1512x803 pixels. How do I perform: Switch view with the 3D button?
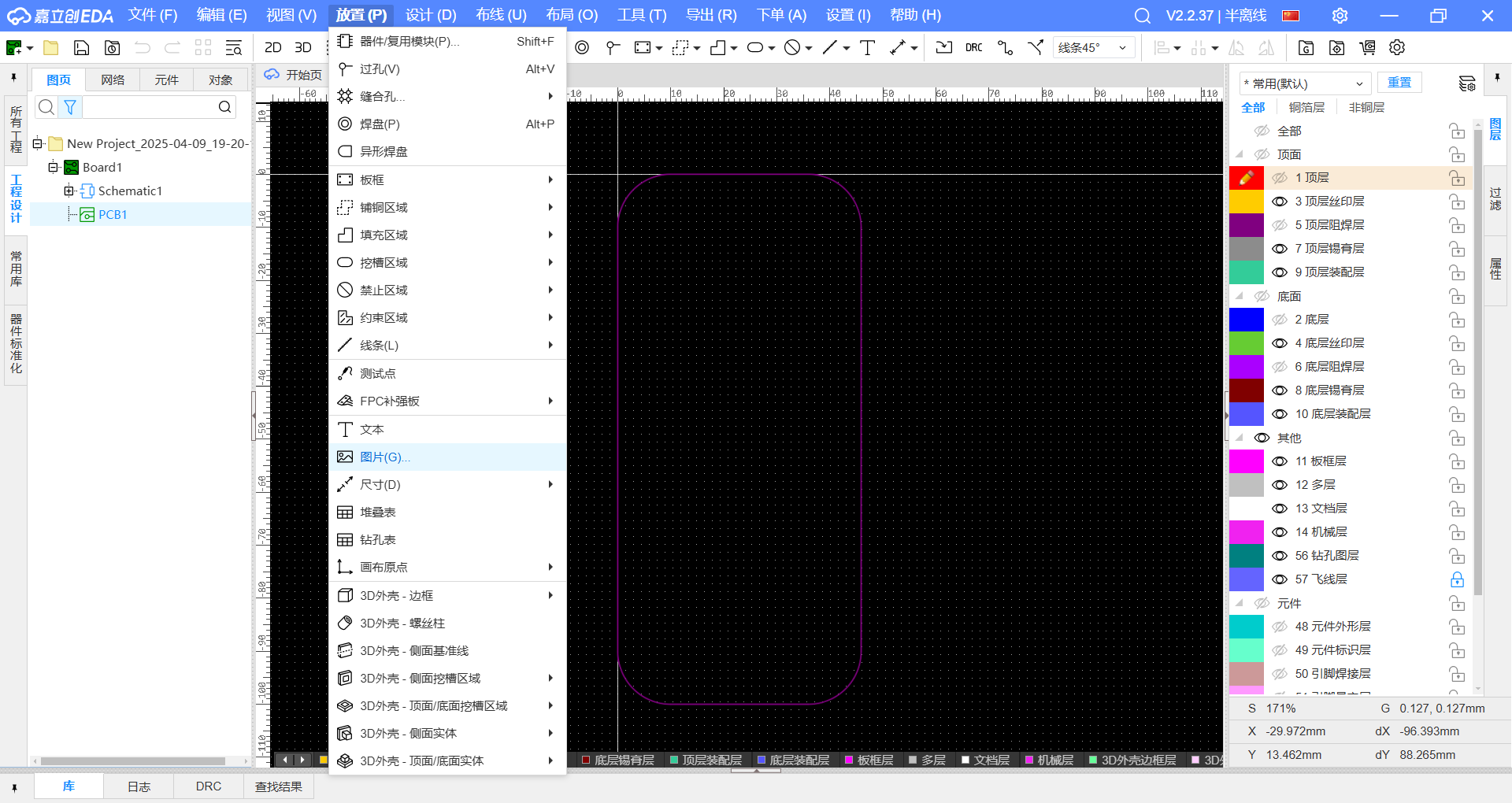[303, 48]
